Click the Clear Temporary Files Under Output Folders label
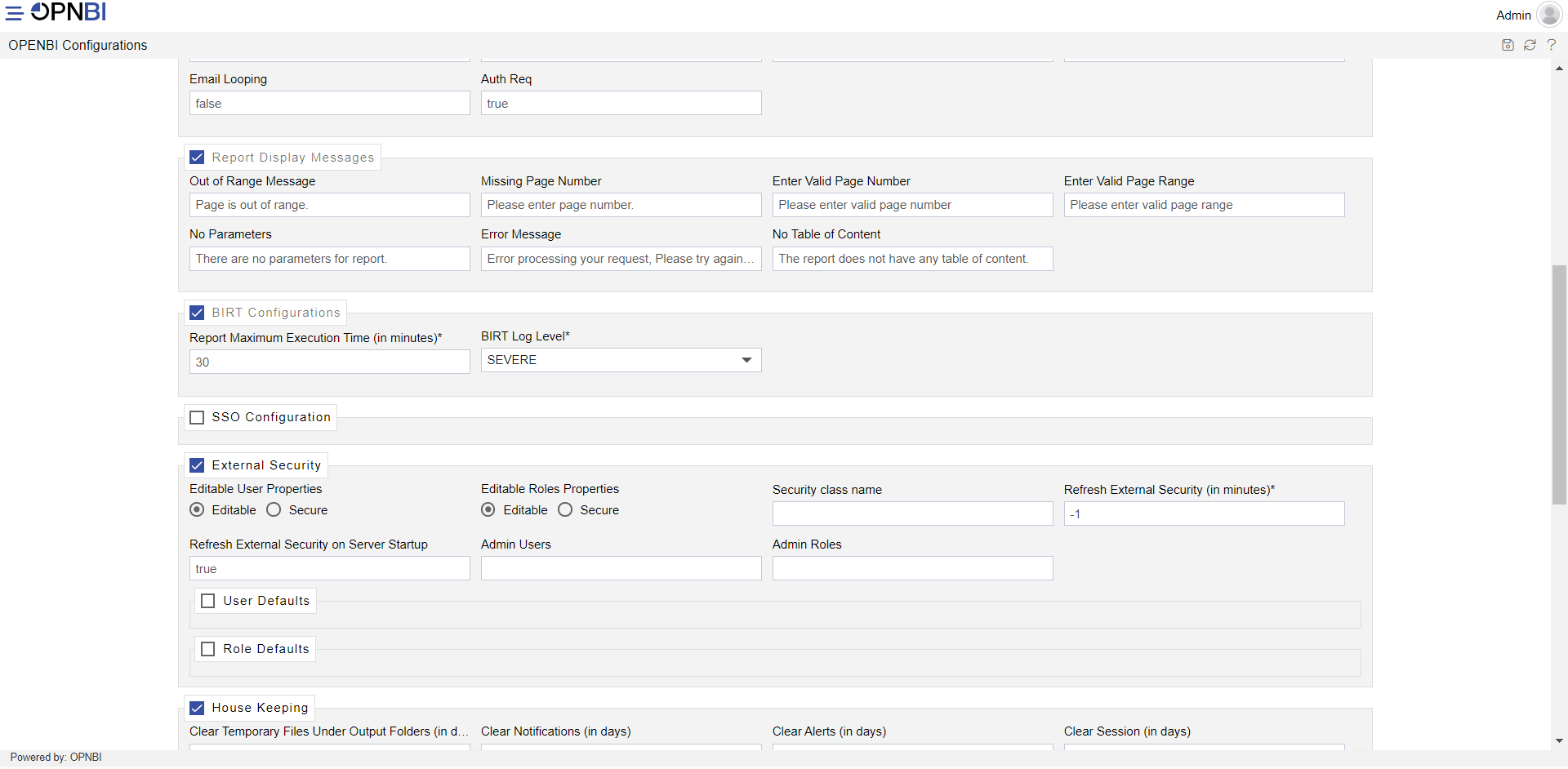1568x769 pixels. pos(329,731)
